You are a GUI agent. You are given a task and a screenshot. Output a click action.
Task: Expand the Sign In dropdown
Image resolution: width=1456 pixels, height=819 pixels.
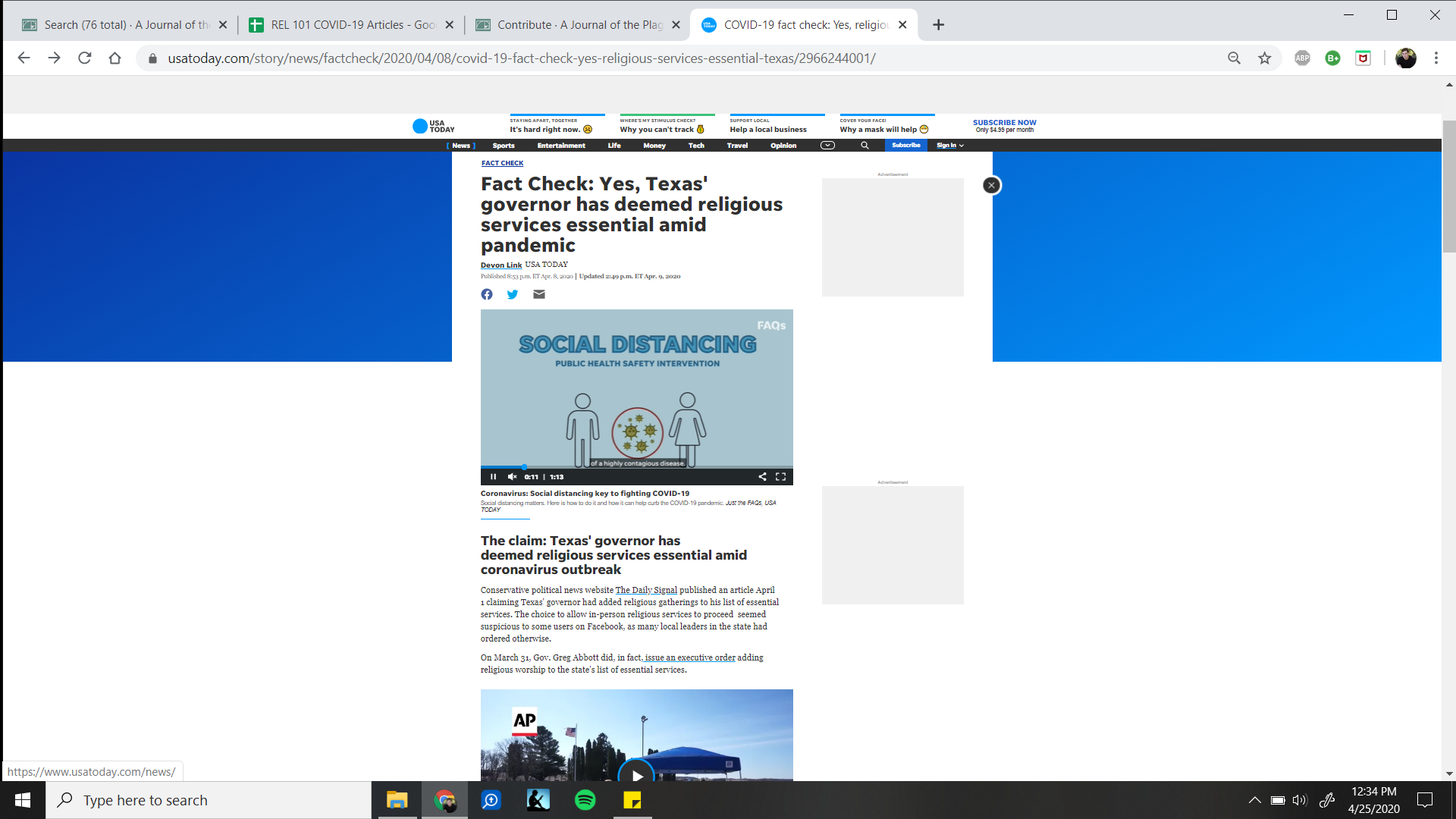(x=949, y=146)
